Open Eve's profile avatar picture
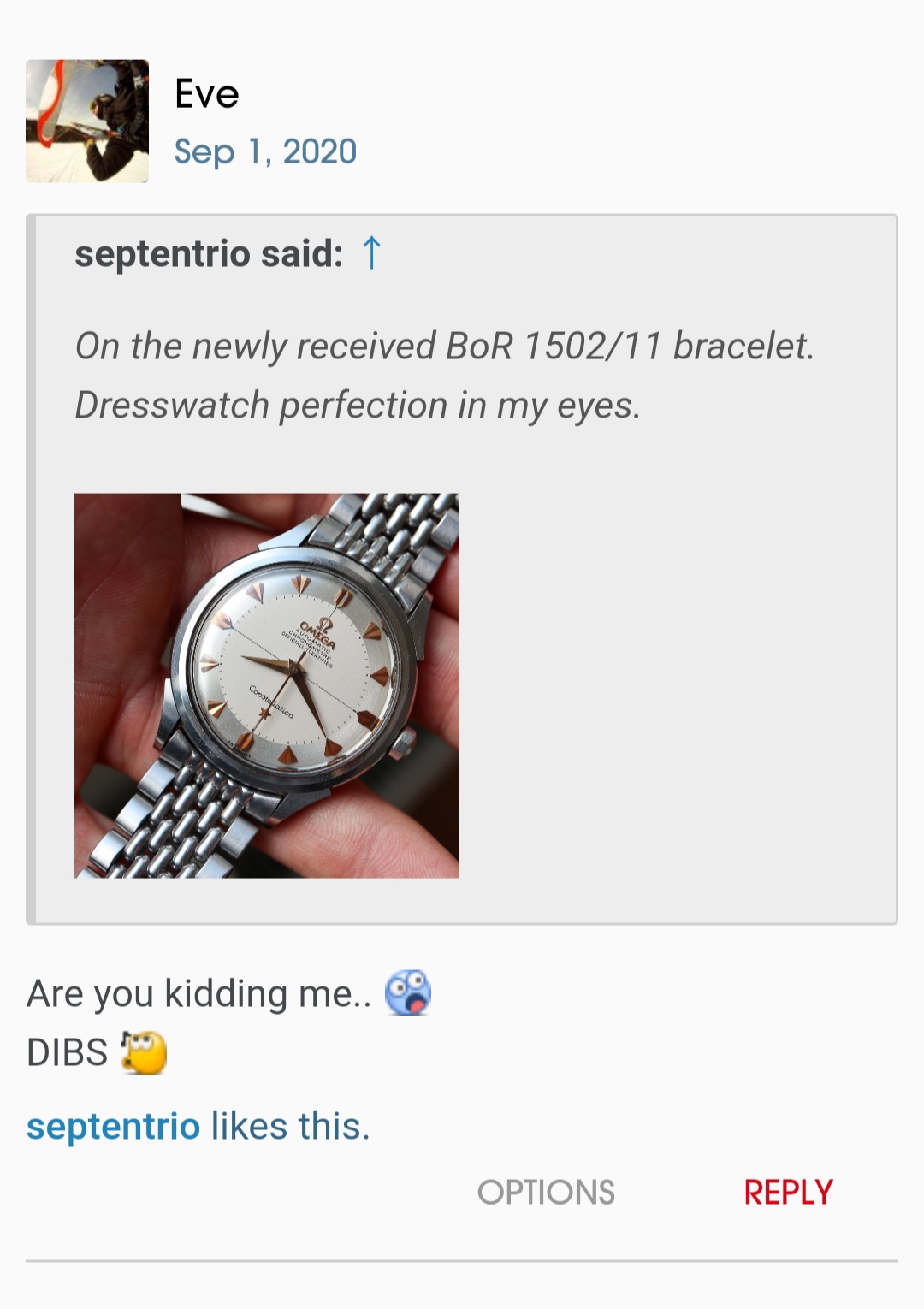This screenshot has height=1309, width=924. tap(87, 121)
